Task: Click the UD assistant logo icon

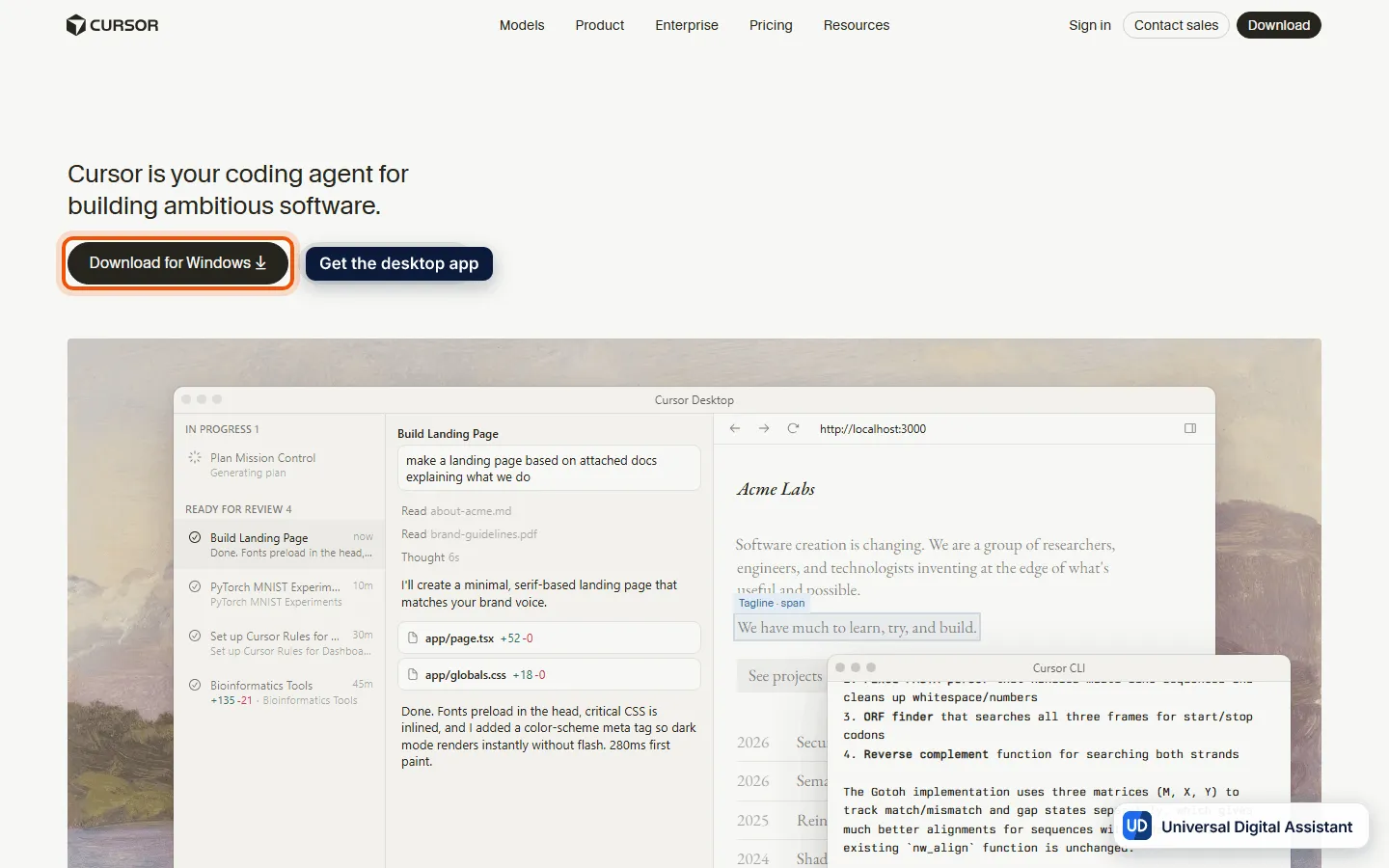Action: 1137,826
